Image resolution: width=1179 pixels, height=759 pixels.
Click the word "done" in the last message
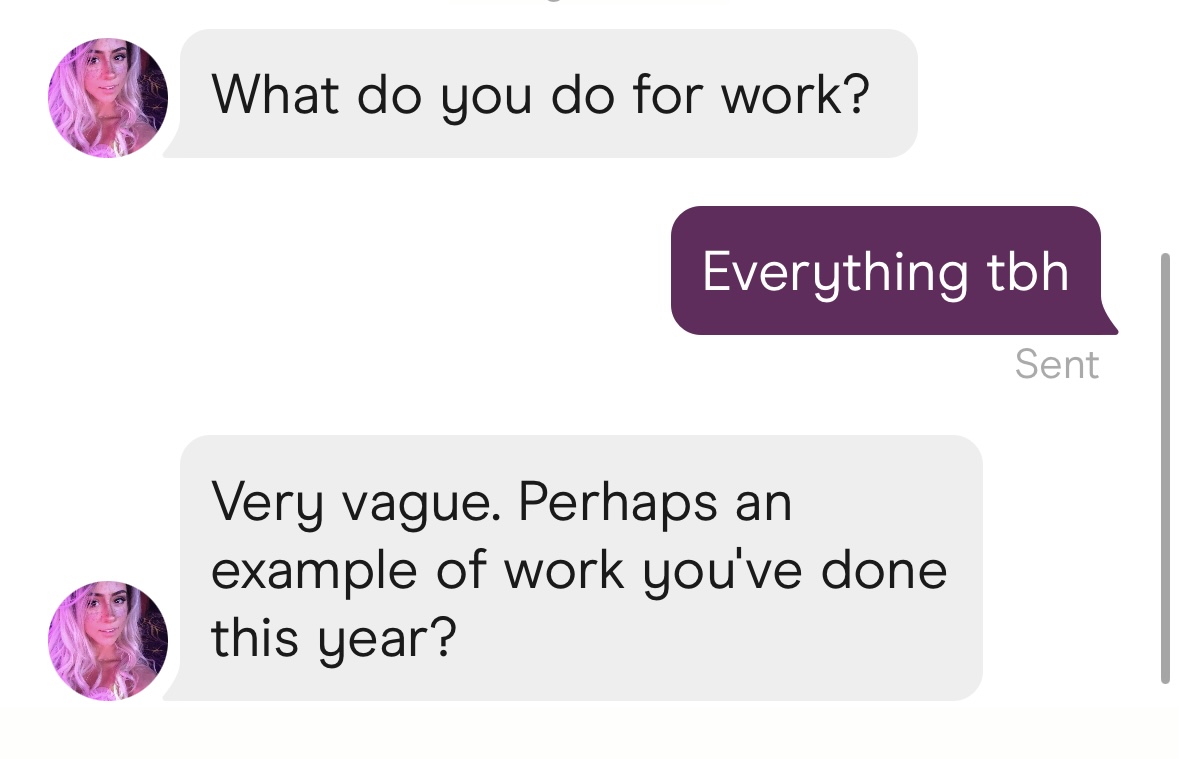[x=883, y=570]
